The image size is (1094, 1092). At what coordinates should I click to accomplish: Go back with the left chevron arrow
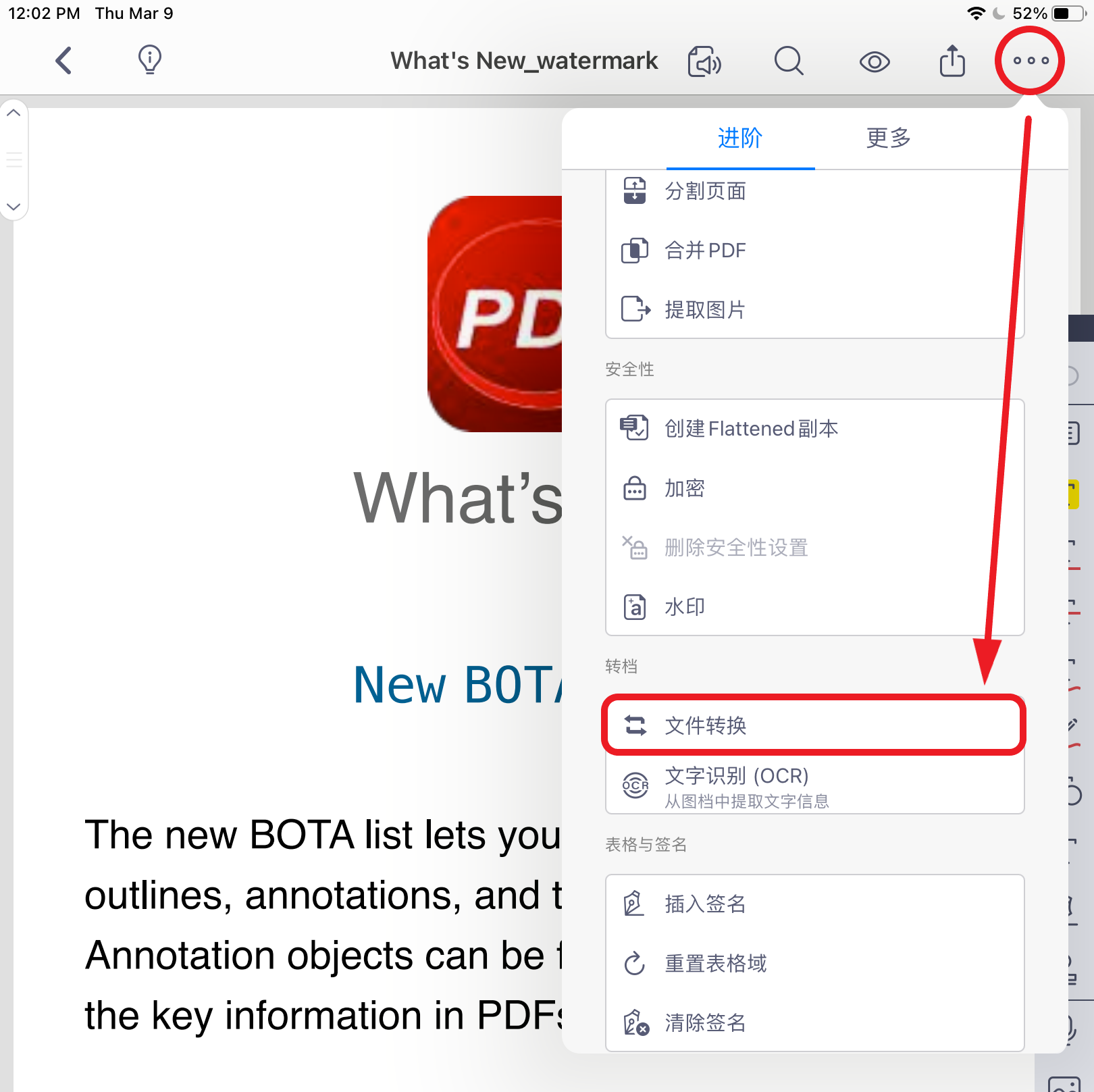pyautogui.click(x=63, y=61)
